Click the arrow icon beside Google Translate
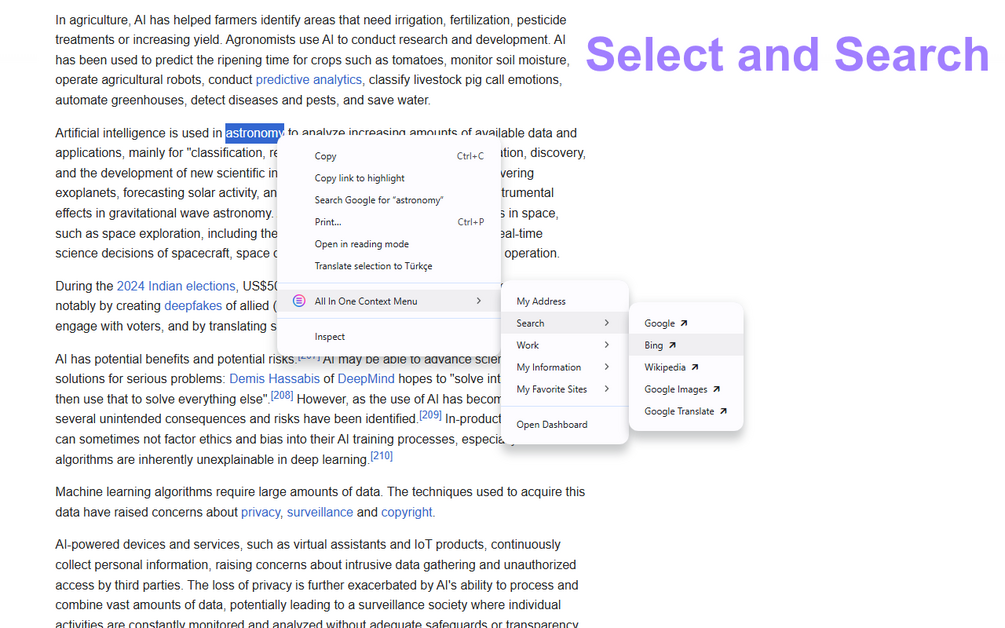This screenshot has width=1005, height=628. (723, 411)
